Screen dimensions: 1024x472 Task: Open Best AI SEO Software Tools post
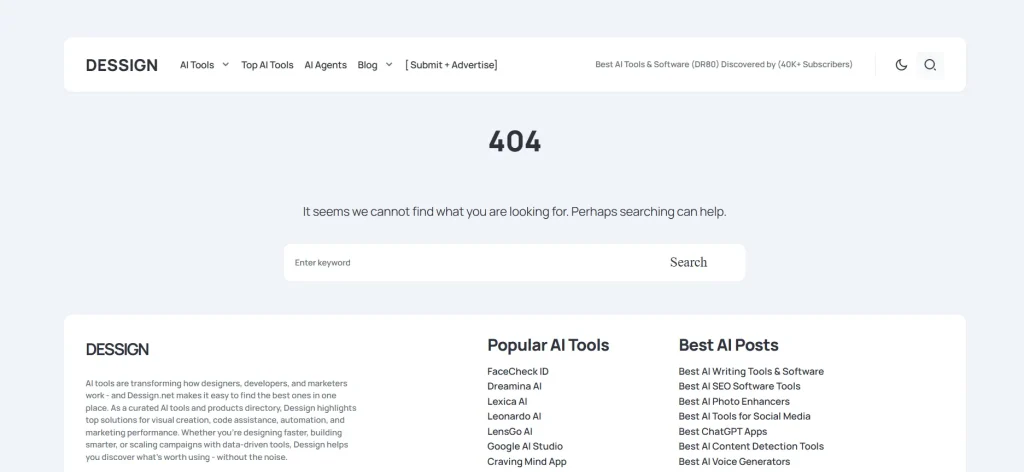739,386
